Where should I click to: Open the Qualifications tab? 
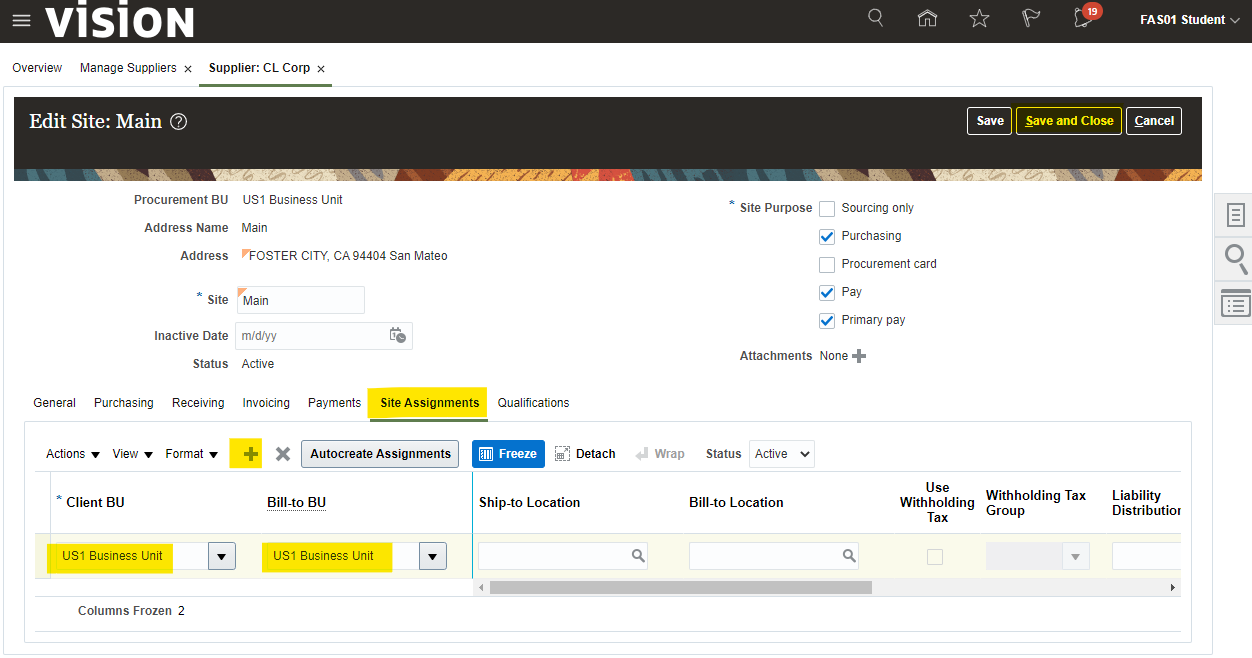pyautogui.click(x=533, y=403)
